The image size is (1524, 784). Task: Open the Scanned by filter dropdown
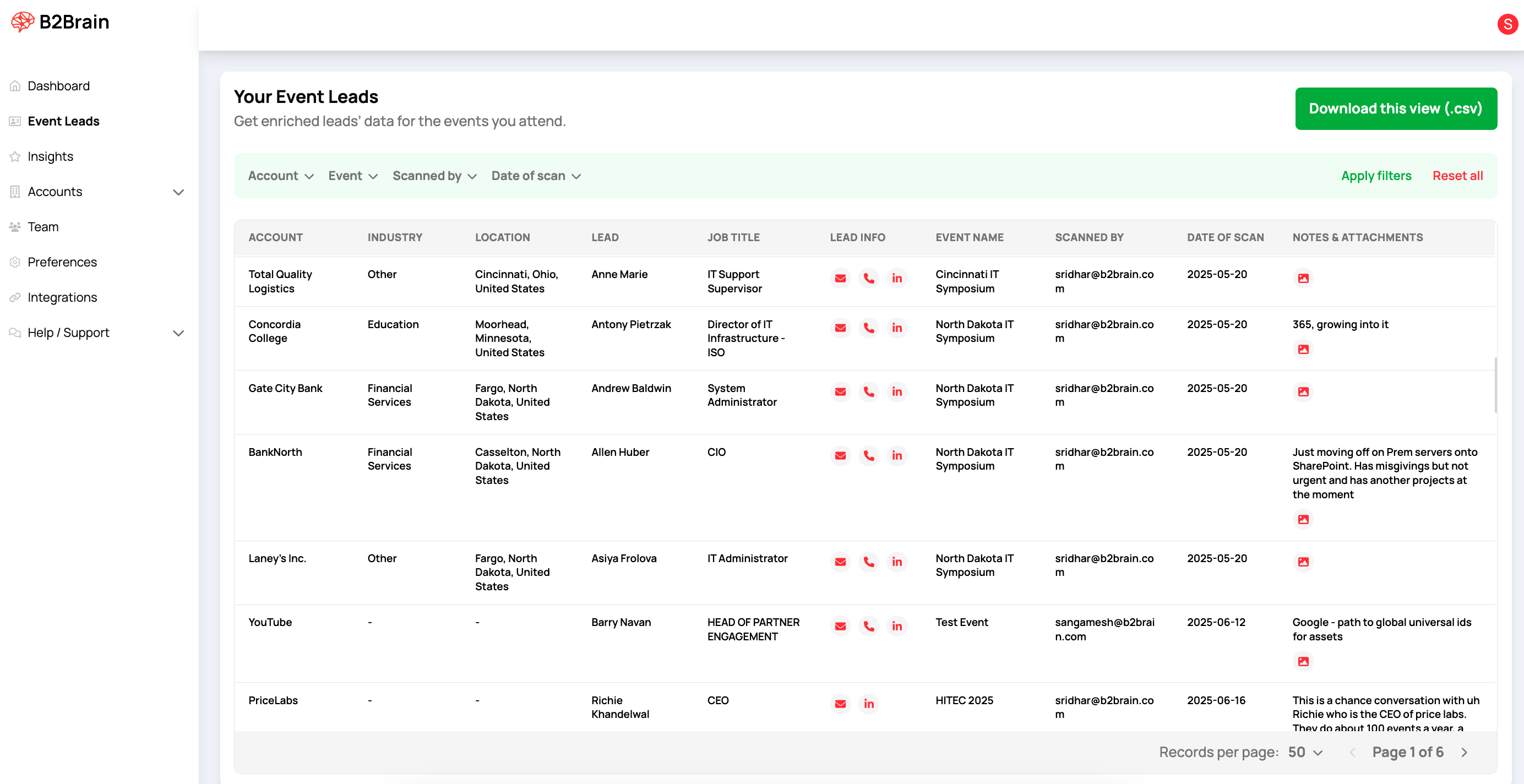pos(434,176)
